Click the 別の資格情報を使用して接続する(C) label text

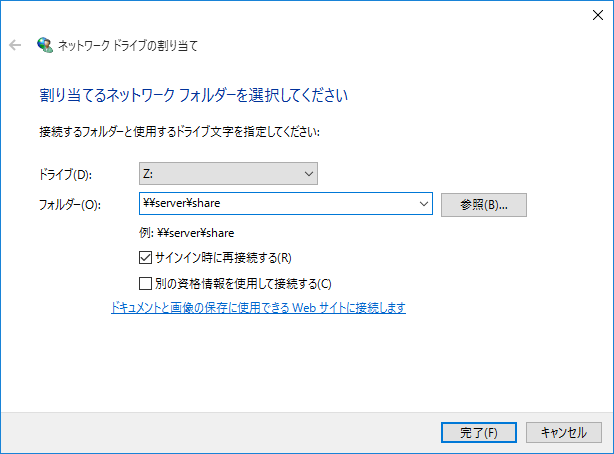[x=243, y=284]
